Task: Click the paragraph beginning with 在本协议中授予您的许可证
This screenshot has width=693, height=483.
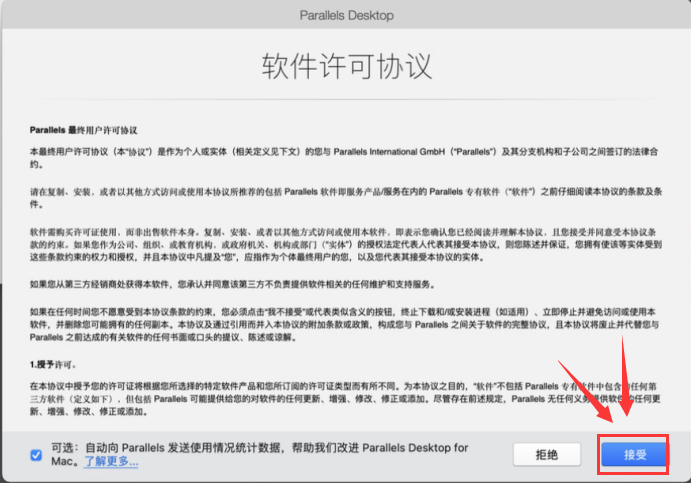Action: tap(330, 397)
